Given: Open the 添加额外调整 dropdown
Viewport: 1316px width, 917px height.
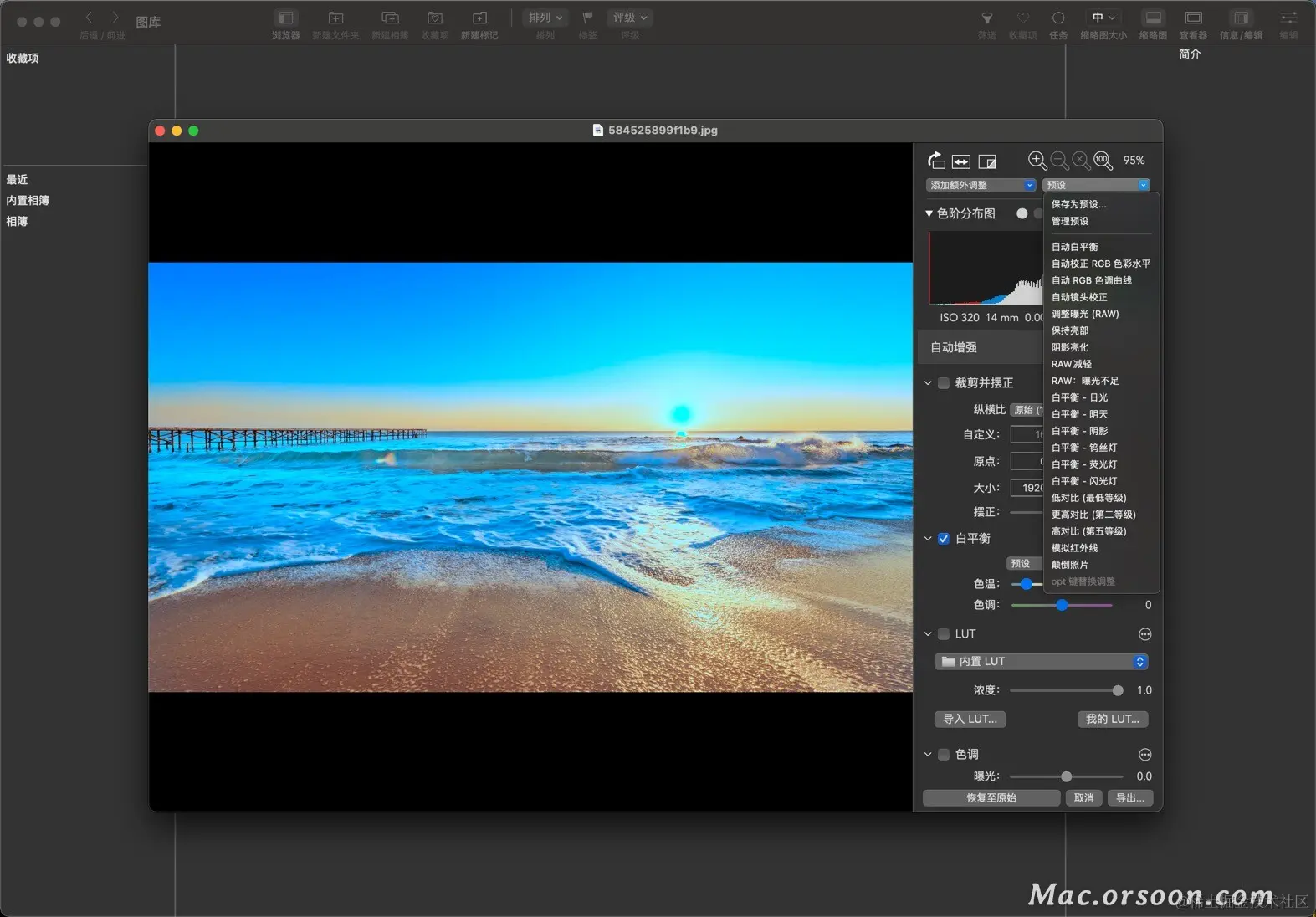Looking at the screenshot, I should (981, 185).
